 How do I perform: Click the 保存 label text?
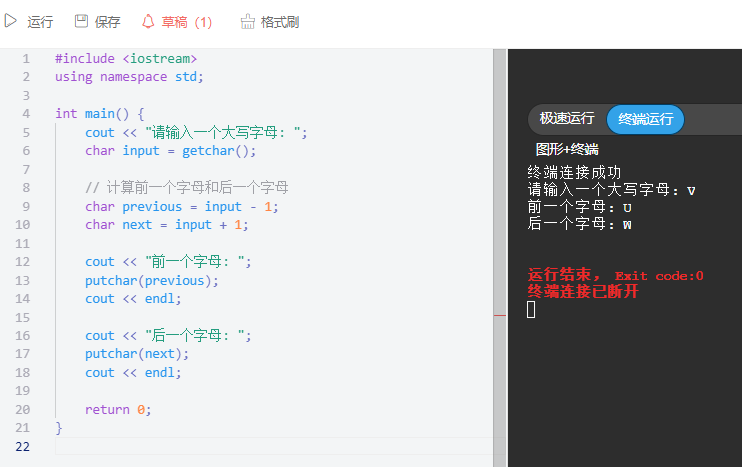tap(107, 22)
